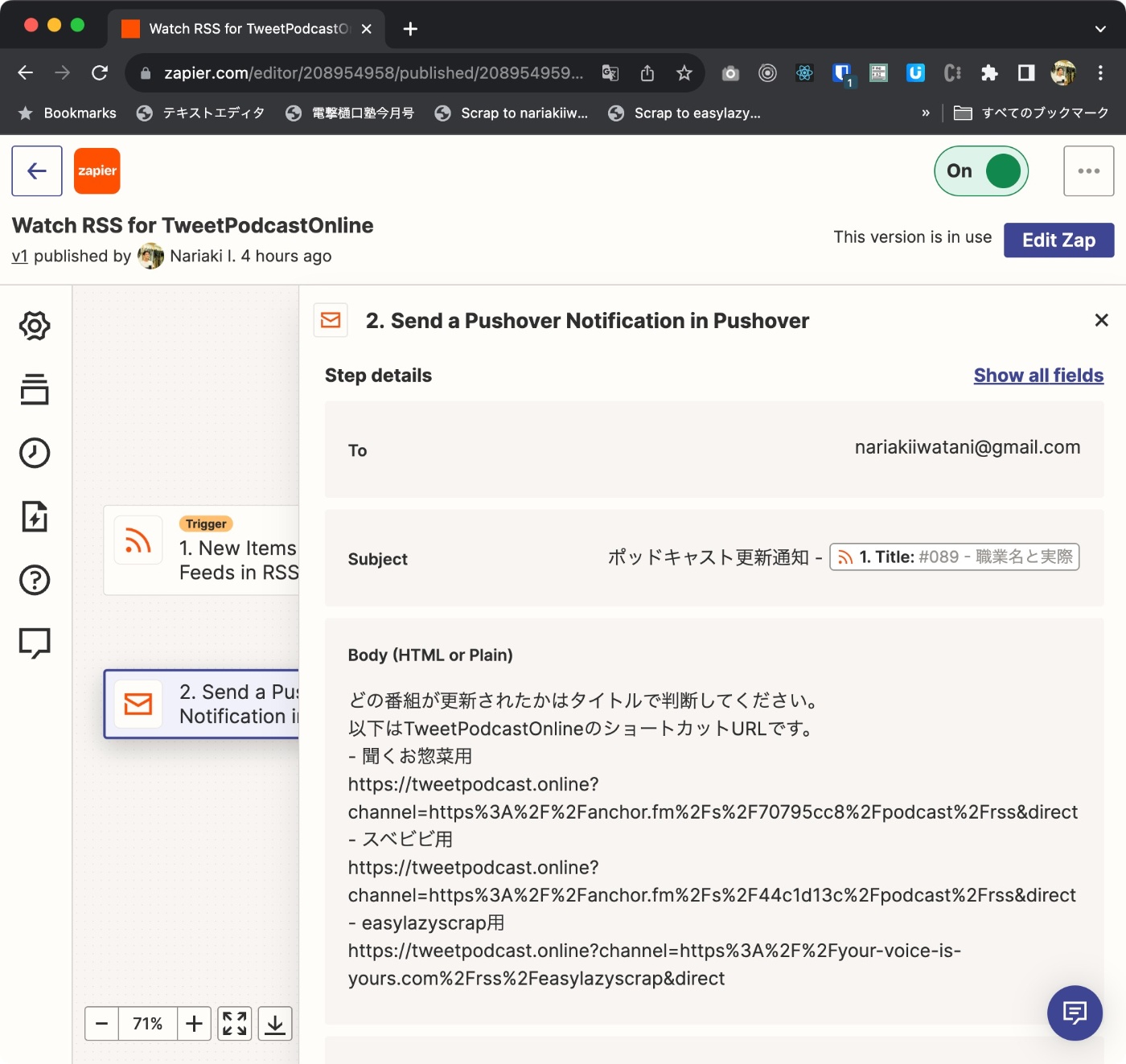Open the comments speech bubble in sidebar

(x=35, y=643)
